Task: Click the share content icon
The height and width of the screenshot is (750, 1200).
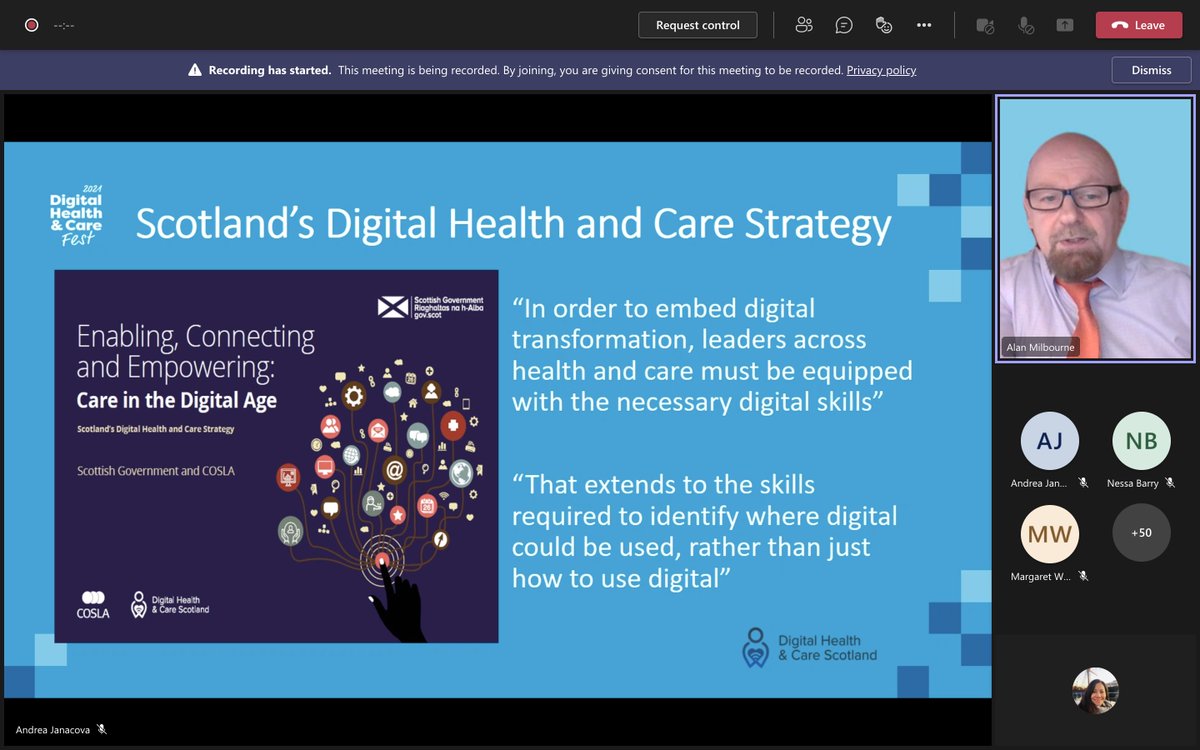Action: [x=1064, y=26]
